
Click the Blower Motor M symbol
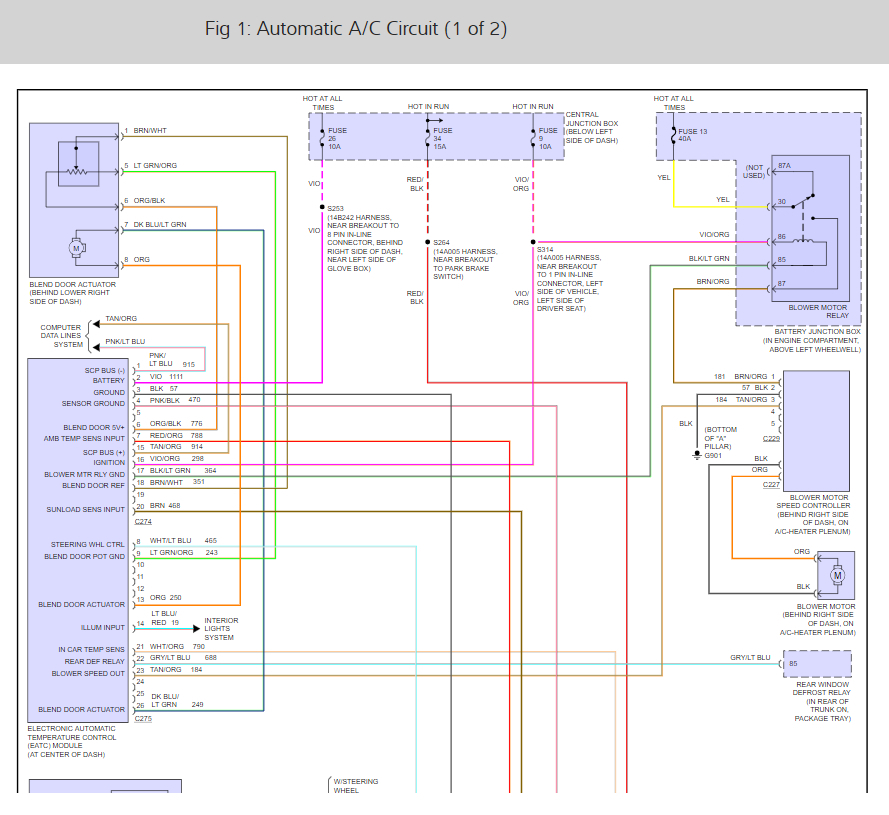point(837,575)
